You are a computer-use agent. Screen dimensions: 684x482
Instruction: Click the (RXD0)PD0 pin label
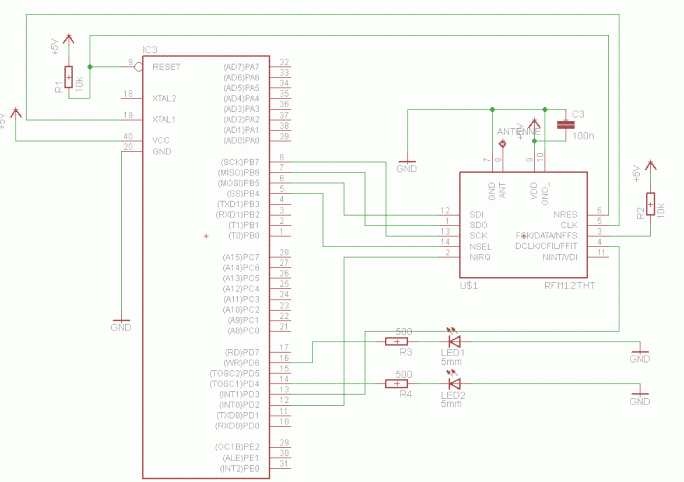tap(237, 426)
